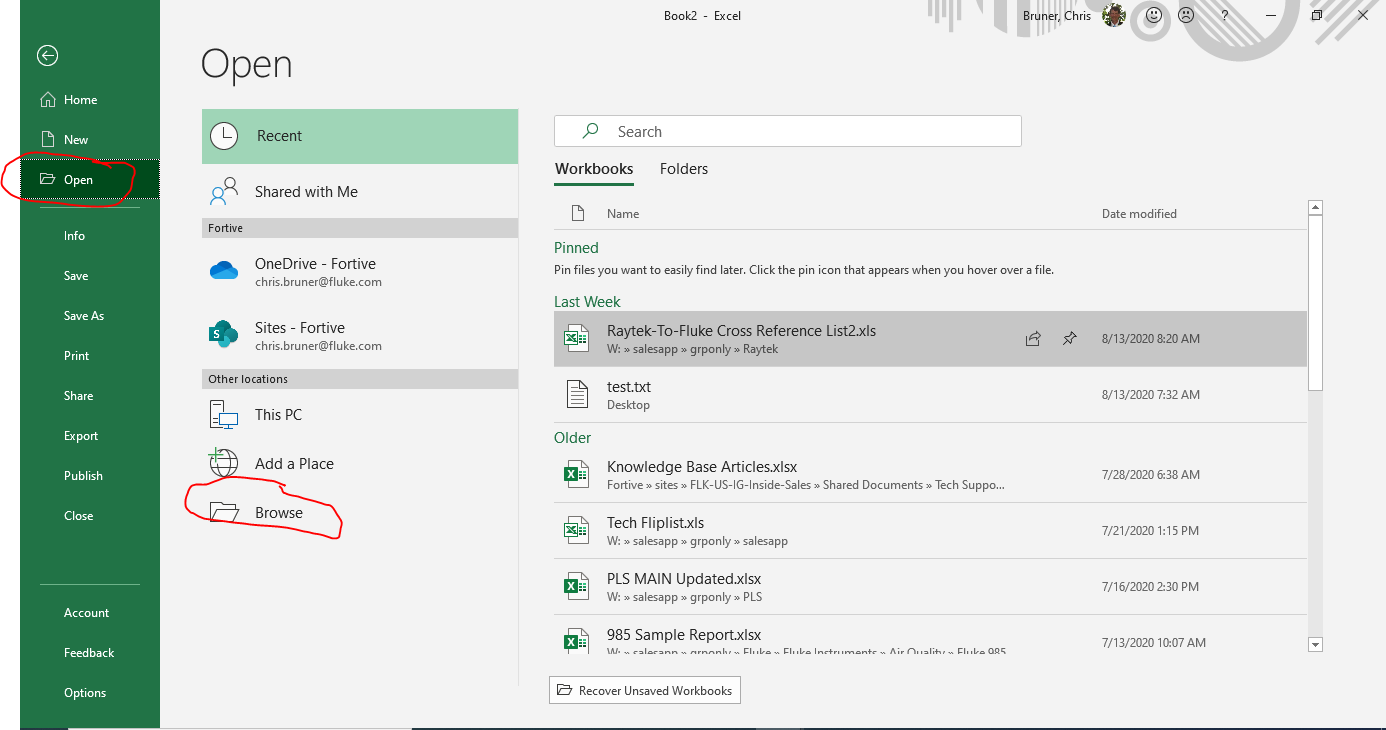
Task: Click the OneDrive cloud icon
Action: pyautogui.click(x=224, y=271)
